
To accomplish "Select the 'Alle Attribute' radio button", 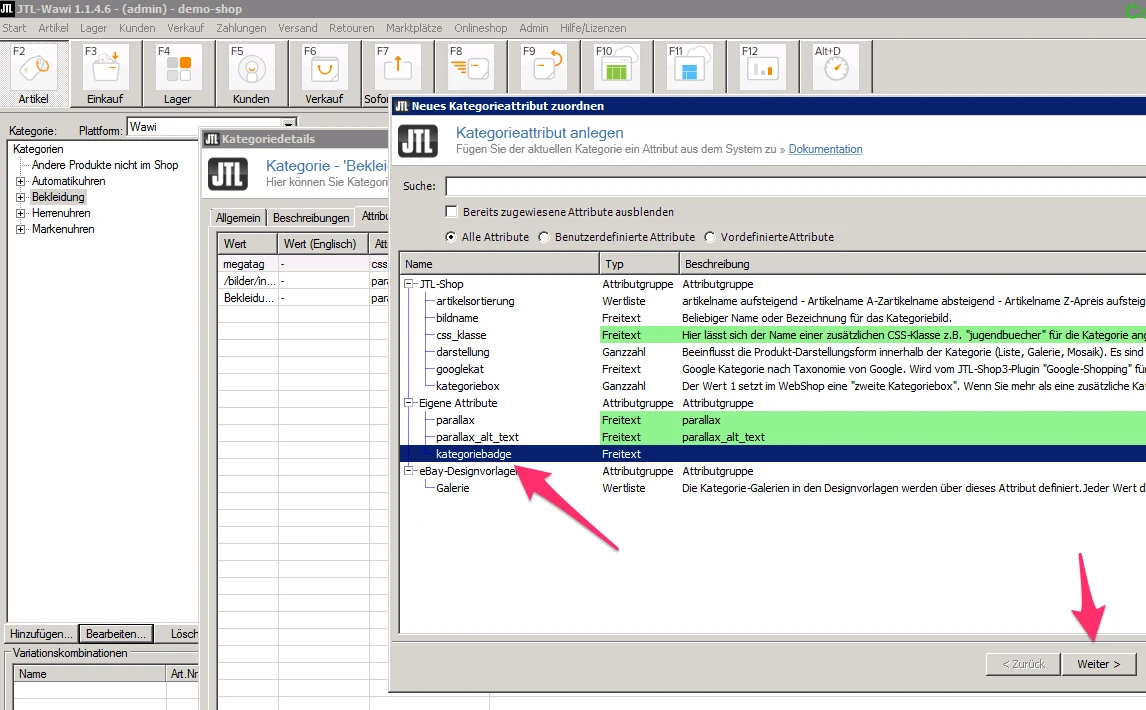I will pos(450,237).
